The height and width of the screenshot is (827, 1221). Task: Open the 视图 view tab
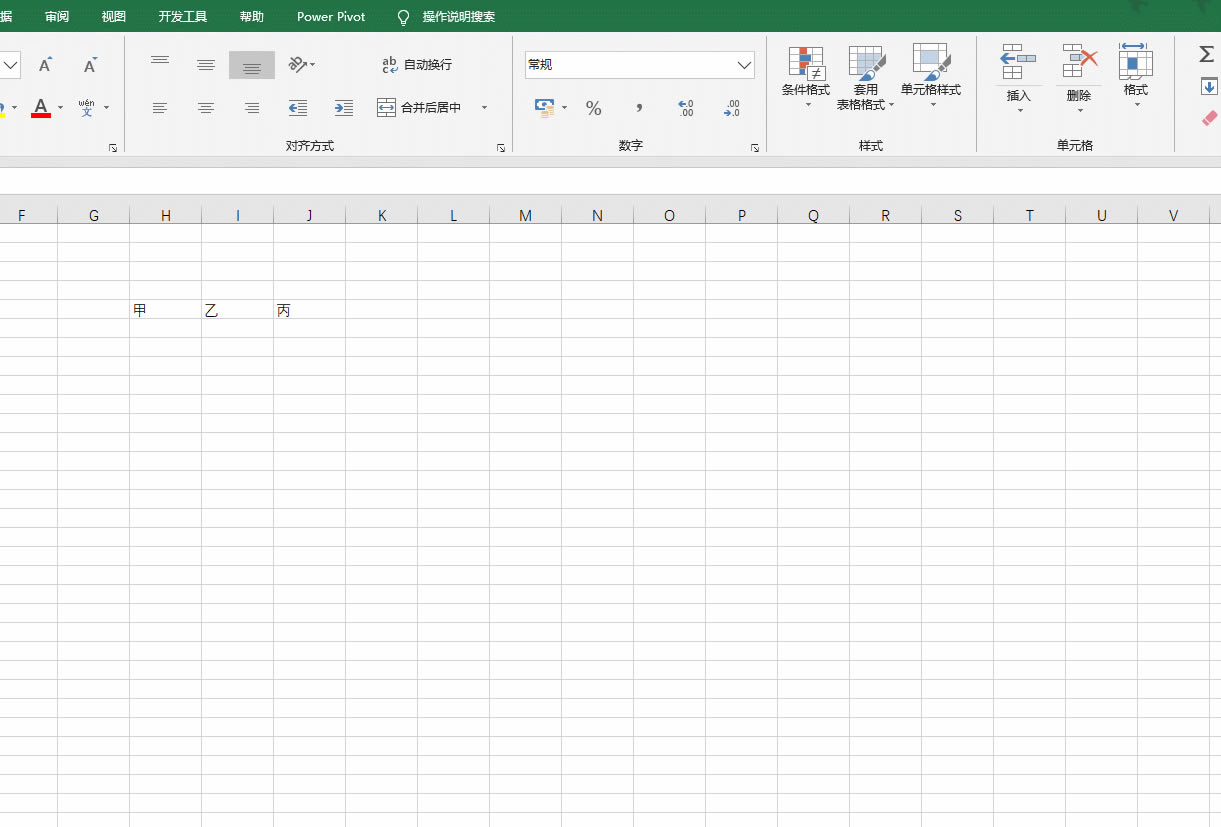tap(114, 17)
